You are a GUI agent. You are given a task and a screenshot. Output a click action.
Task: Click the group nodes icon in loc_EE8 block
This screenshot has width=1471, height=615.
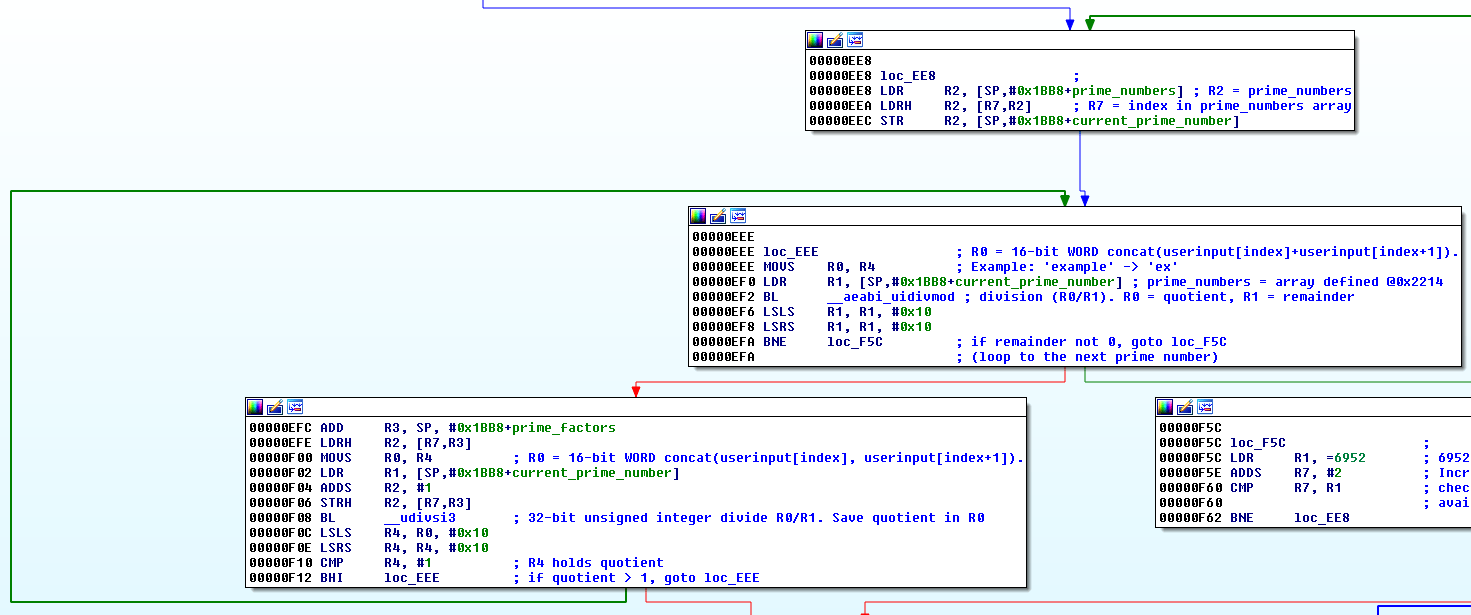tap(855, 40)
